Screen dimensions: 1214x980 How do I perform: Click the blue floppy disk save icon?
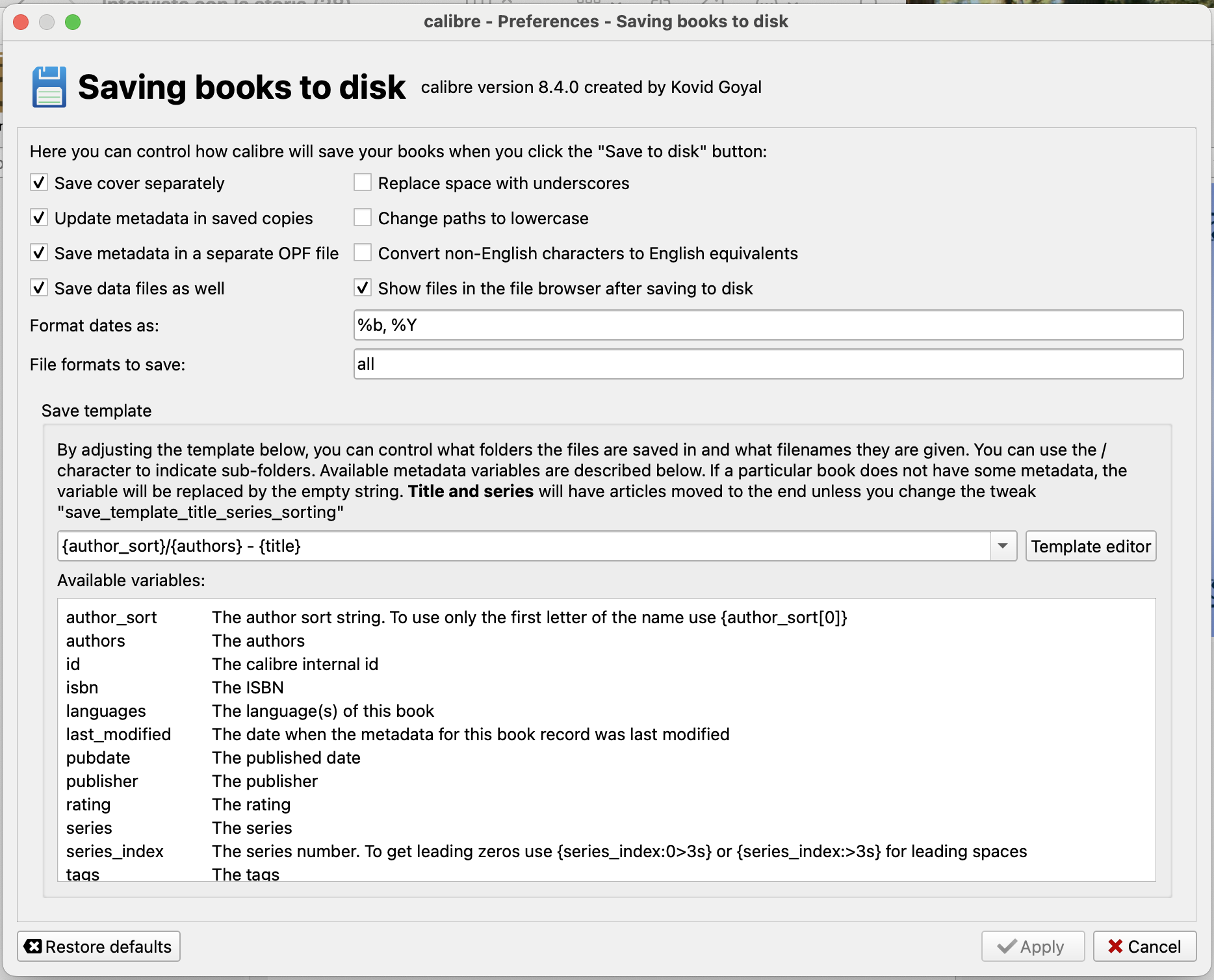point(49,87)
